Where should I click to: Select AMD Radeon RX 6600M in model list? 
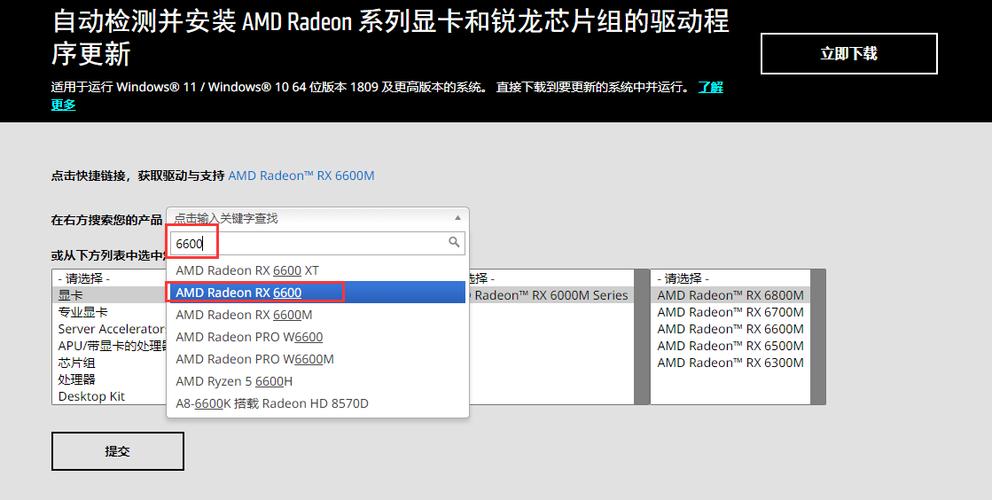click(730, 329)
